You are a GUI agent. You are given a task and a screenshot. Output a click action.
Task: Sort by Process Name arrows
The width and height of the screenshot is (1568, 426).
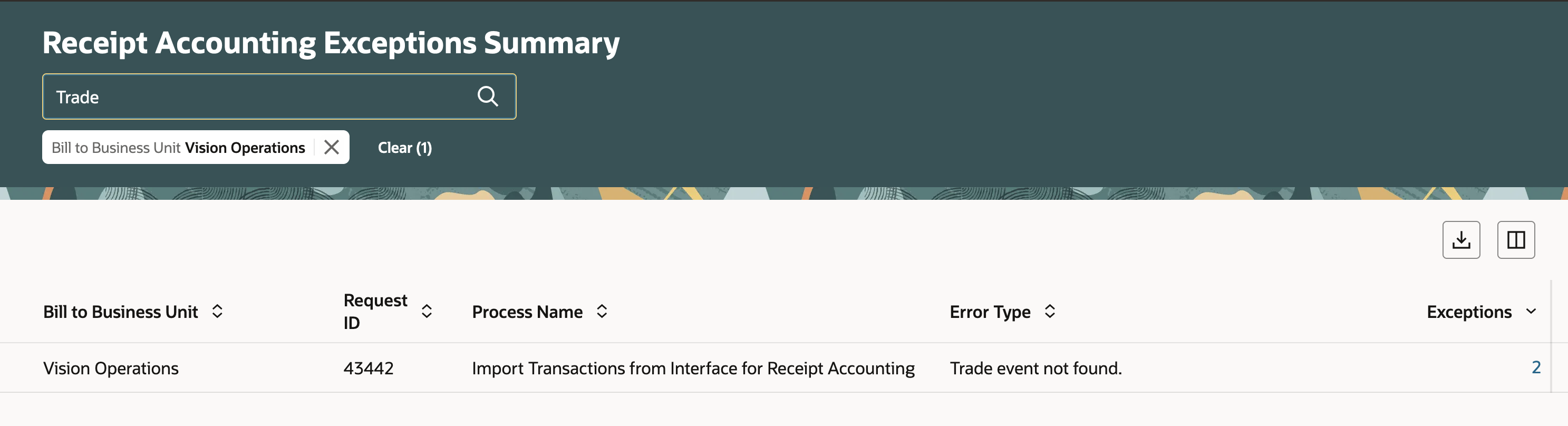pos(602,312)
